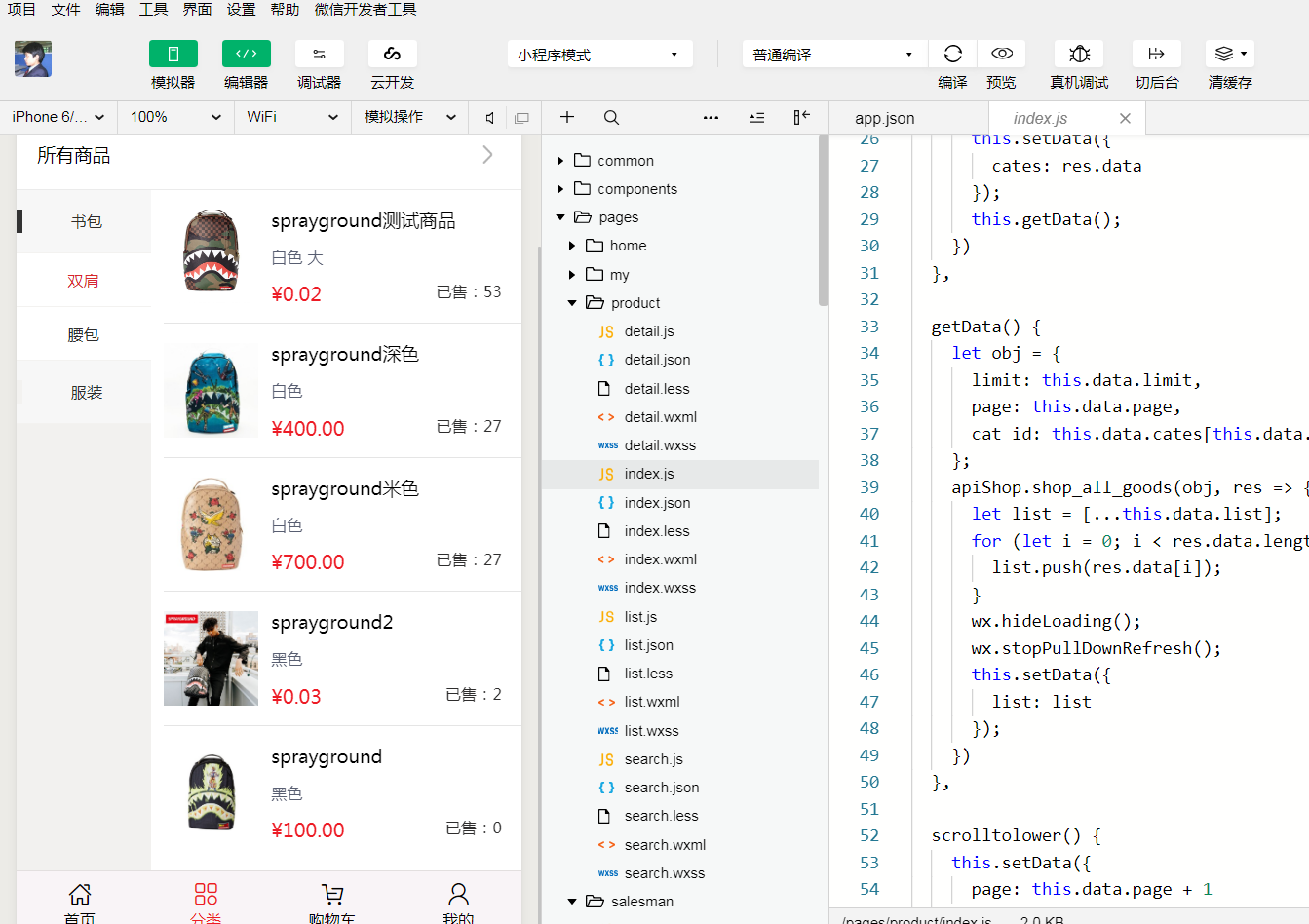Toggle the debugger panel button
The image size is (1309, 924).
319,55
